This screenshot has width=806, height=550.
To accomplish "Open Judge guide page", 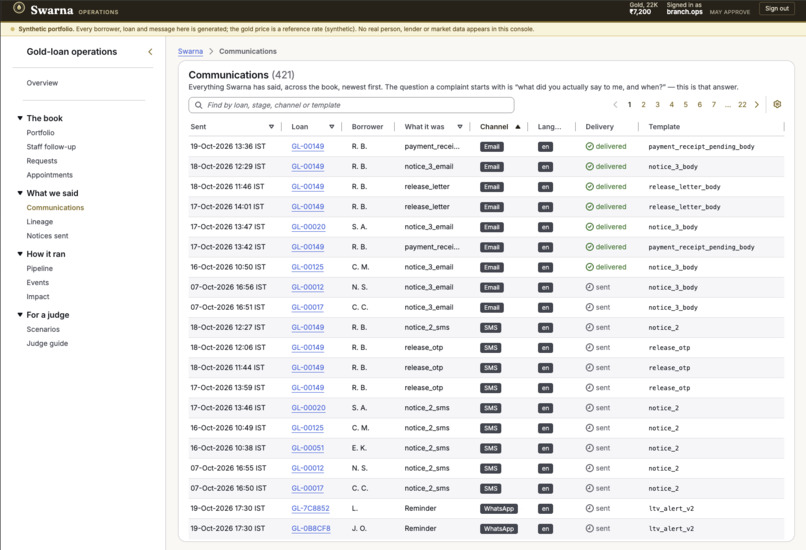I will click(x=47, y=343).
